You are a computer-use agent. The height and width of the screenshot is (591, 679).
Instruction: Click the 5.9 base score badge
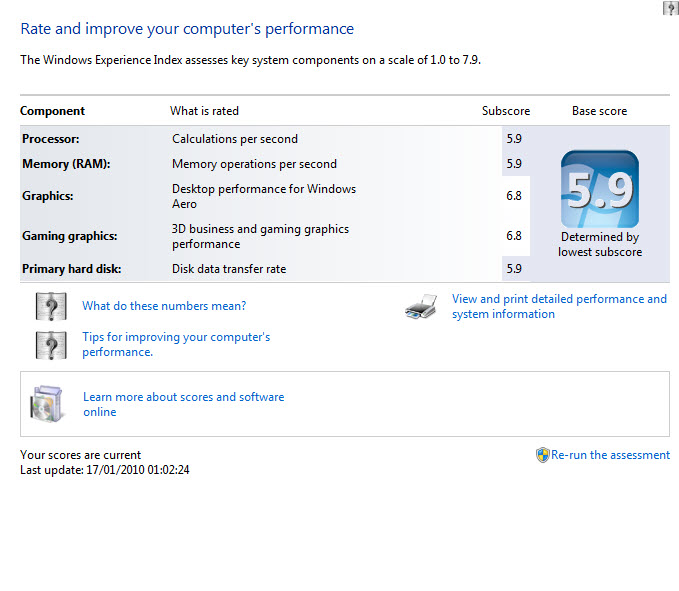[600, 189]
